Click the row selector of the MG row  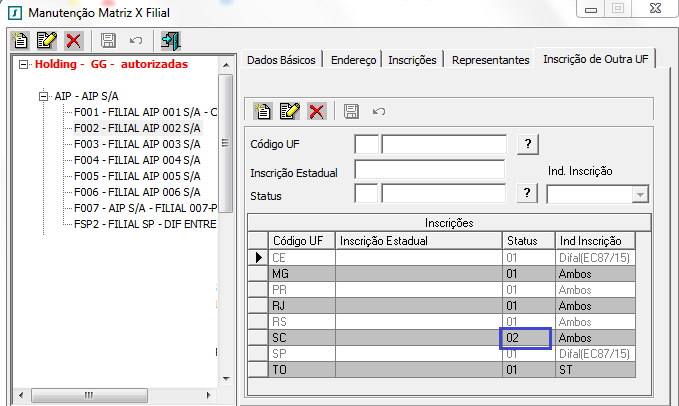point(258,274)
